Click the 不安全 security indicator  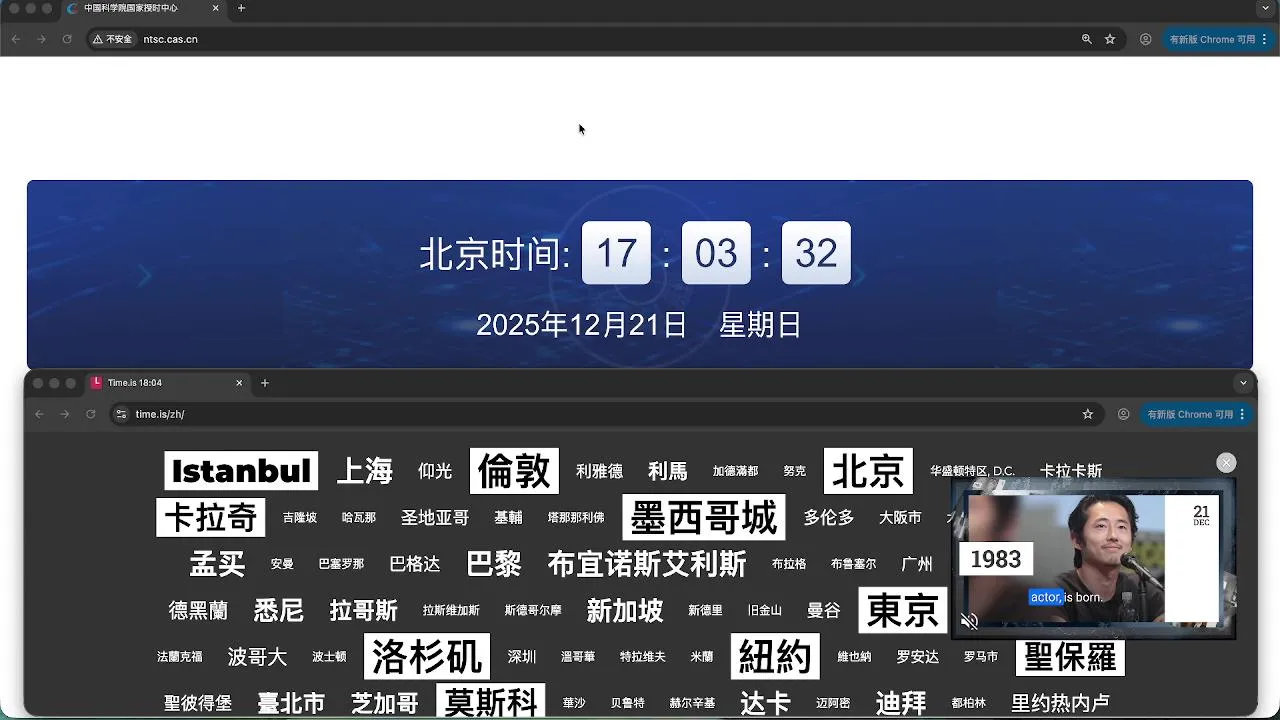pyautogui.click(x=112, y=39)
